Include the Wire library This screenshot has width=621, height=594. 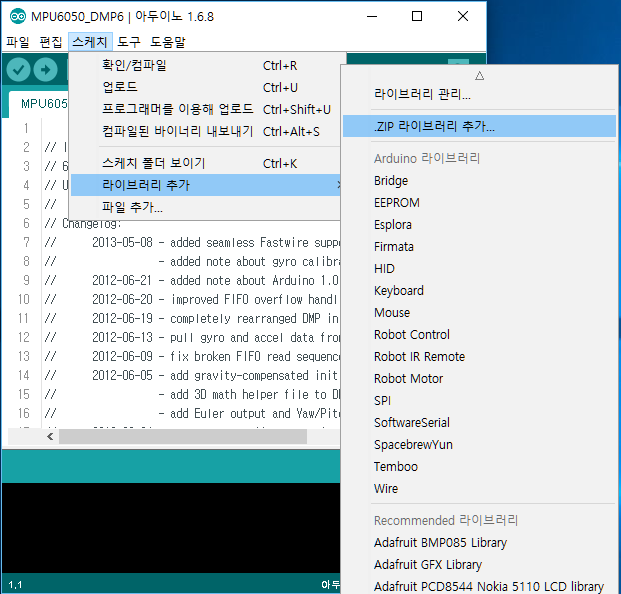(x=479, y=488)
